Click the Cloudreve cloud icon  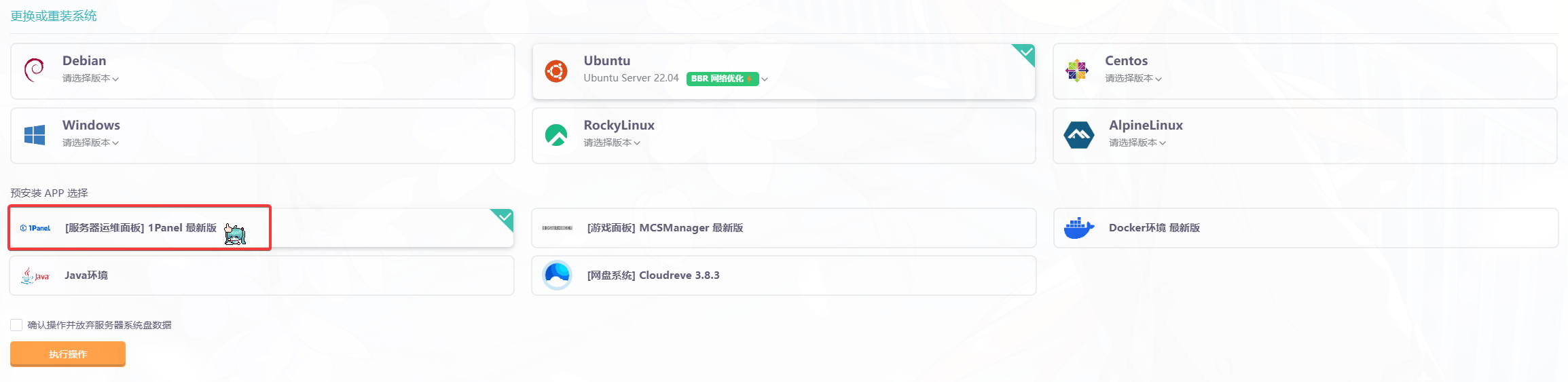[558, 275]
